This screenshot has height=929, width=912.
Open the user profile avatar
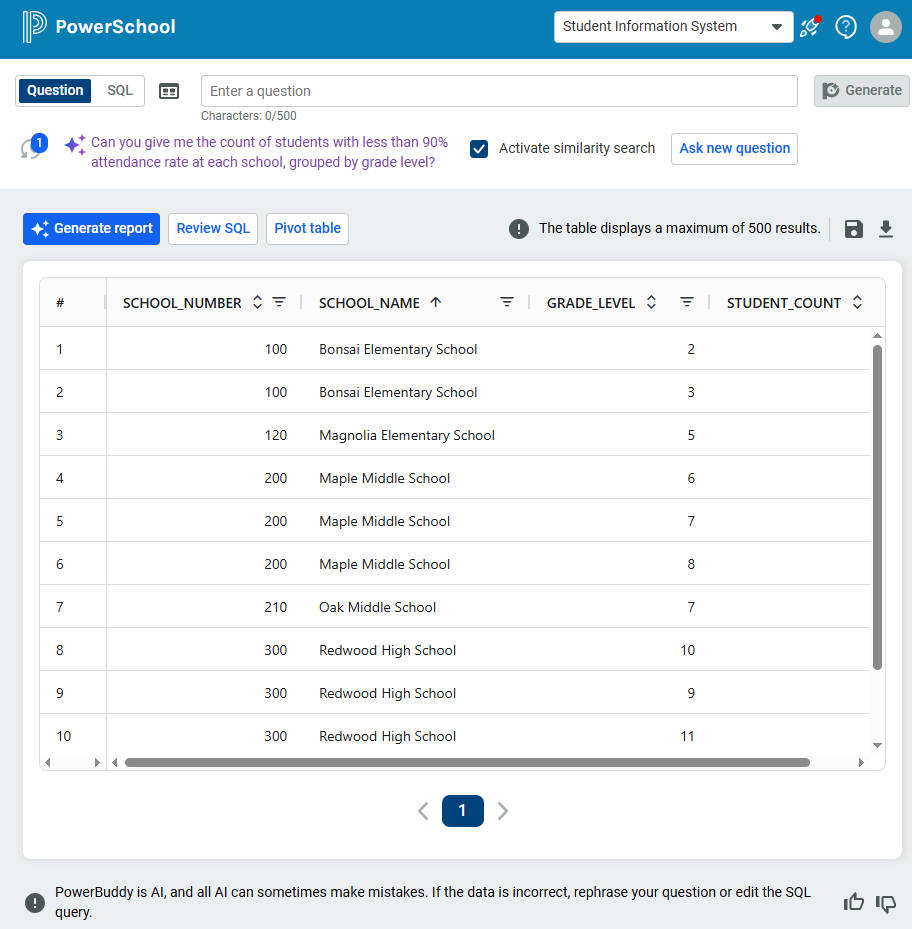pos(885,27)
